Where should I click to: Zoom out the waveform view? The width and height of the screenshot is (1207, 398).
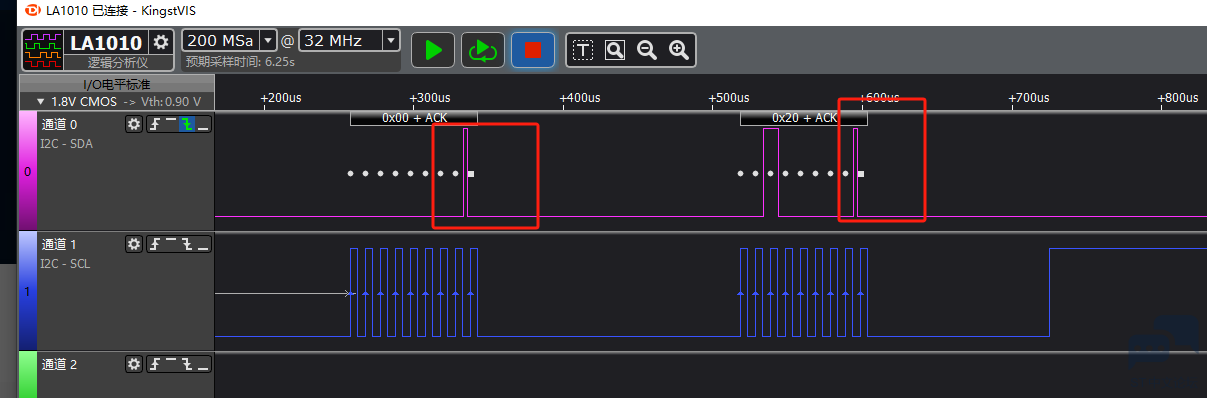(647, 49)
